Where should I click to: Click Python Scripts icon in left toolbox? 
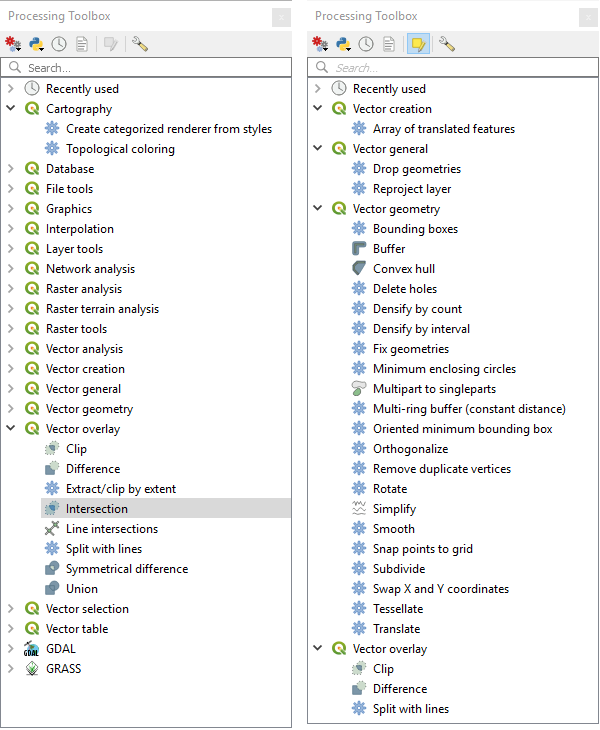click(x=37, y=44)
